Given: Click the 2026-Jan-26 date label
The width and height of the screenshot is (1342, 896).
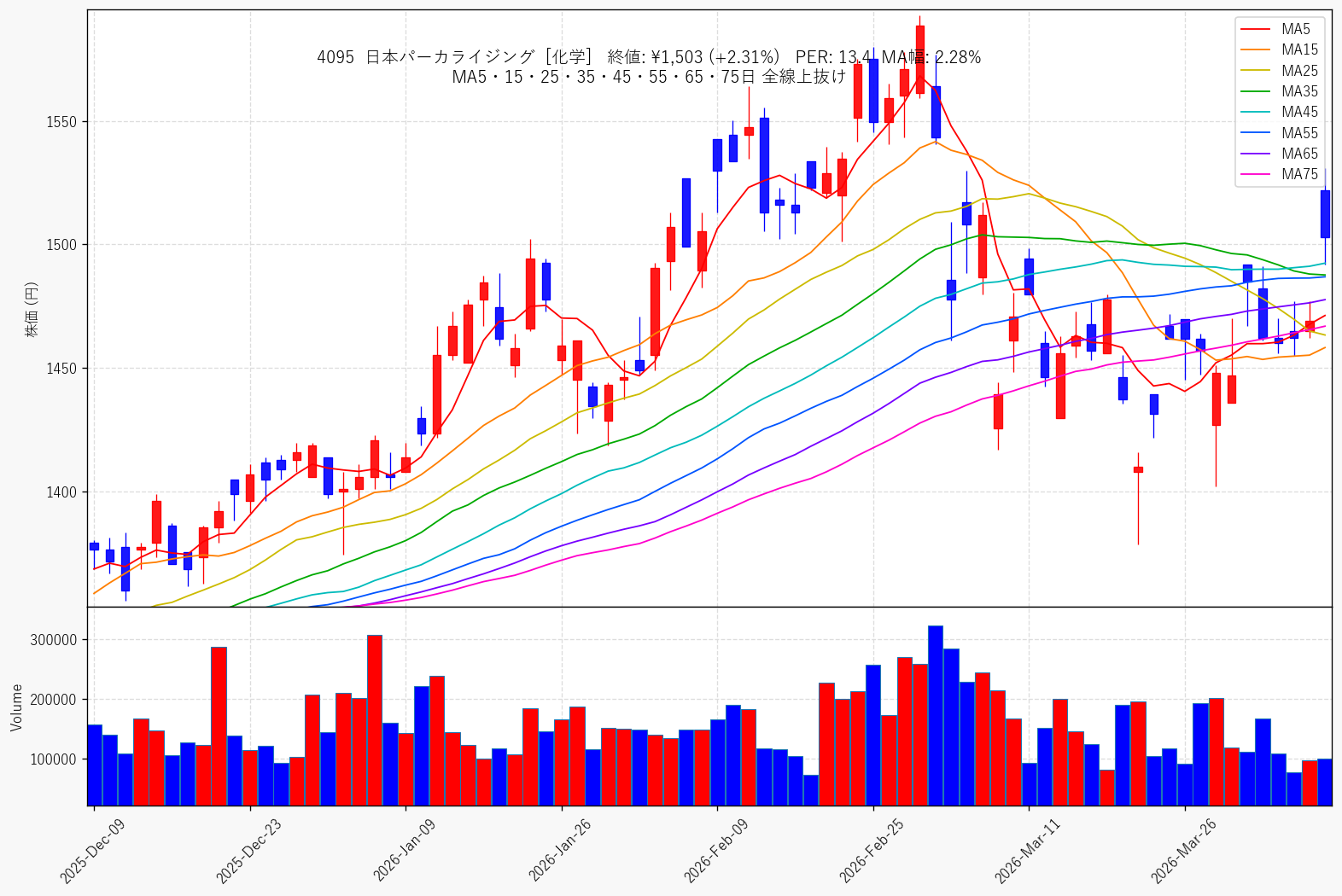Looking at the screenshot, I should [x=560, y=851].
